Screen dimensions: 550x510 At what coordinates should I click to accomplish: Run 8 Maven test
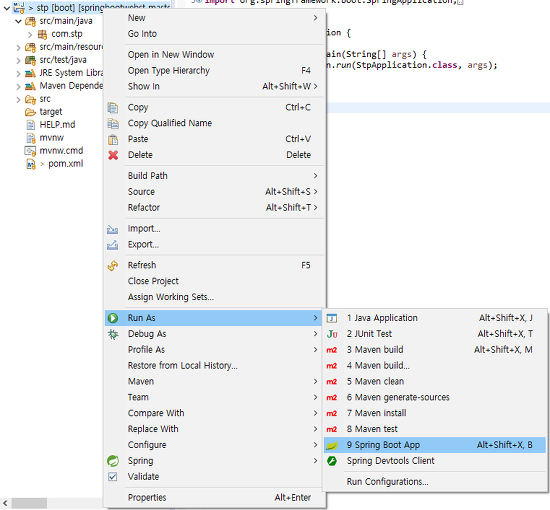[x=435, y=429]
